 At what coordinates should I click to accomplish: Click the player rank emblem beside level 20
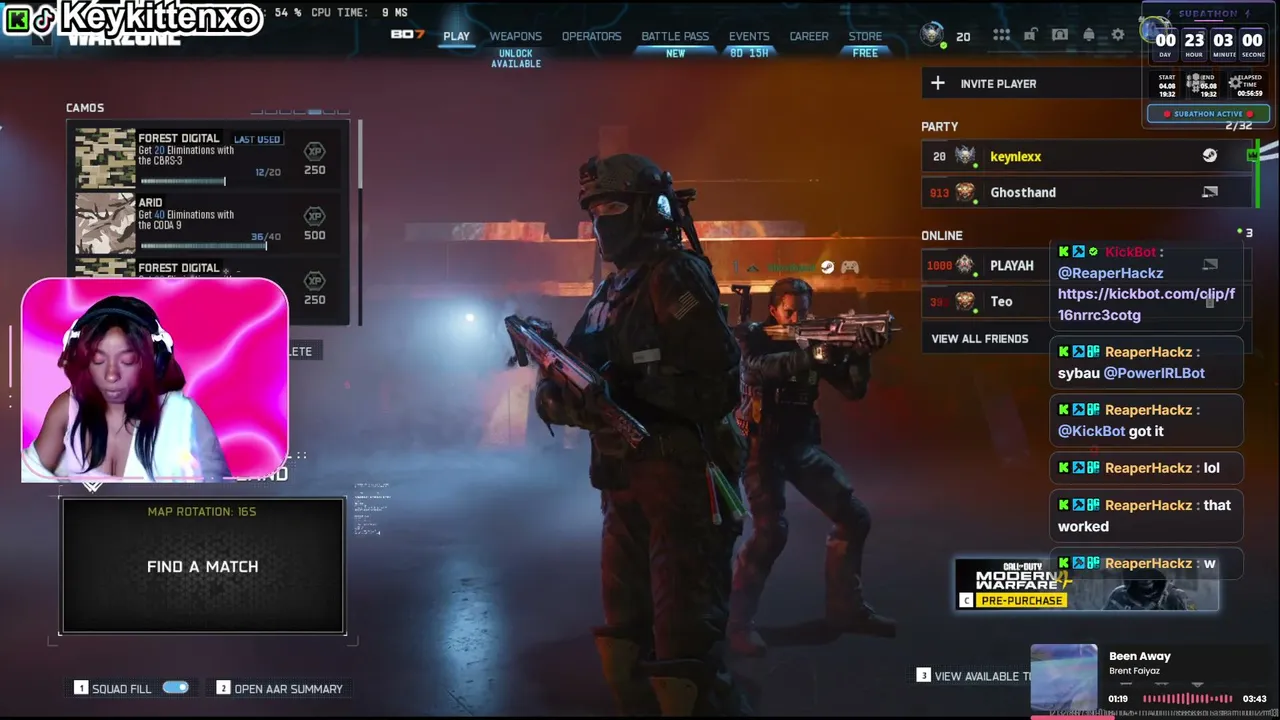933,35
